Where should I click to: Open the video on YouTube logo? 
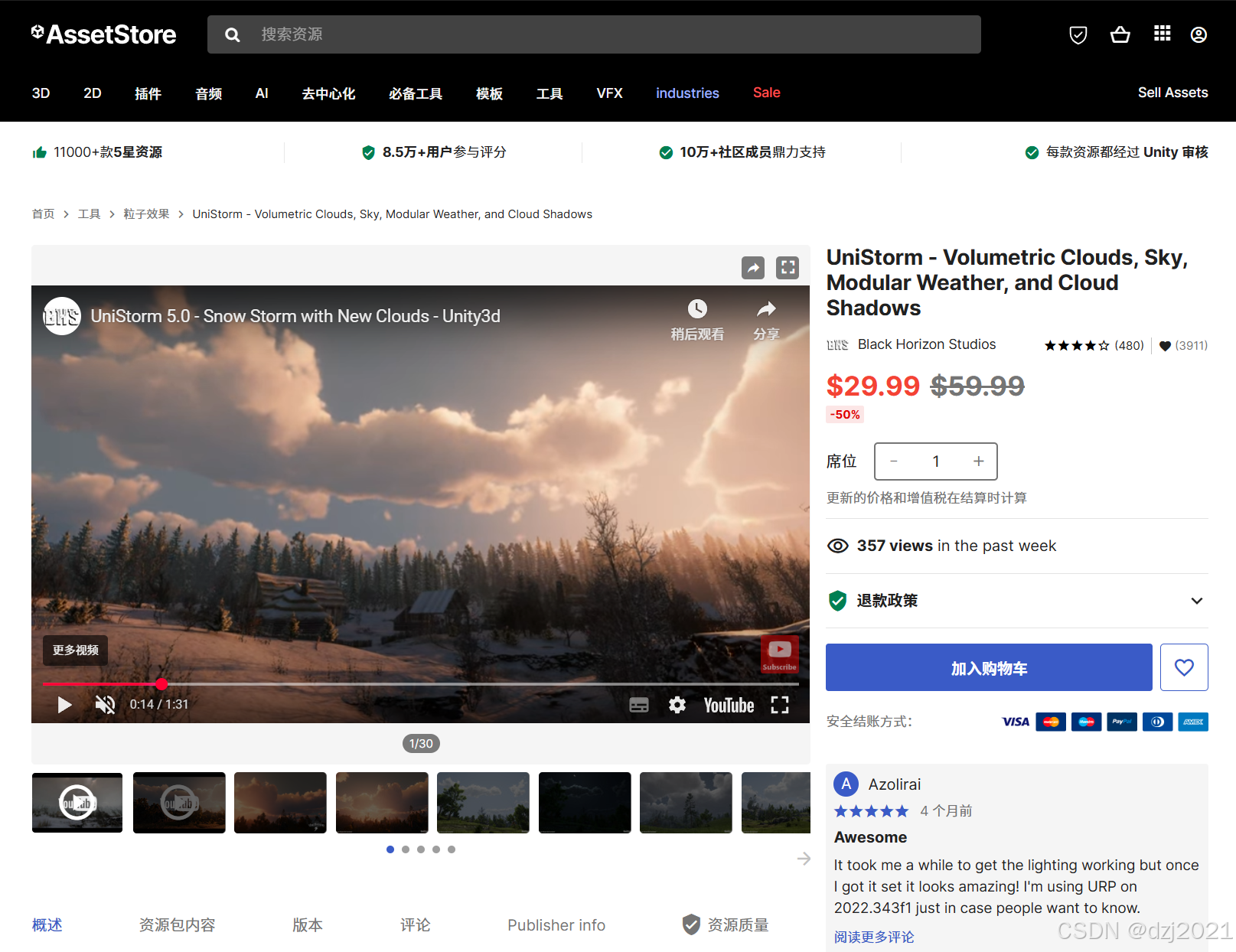pyautogui.click(x=729, y=706)
